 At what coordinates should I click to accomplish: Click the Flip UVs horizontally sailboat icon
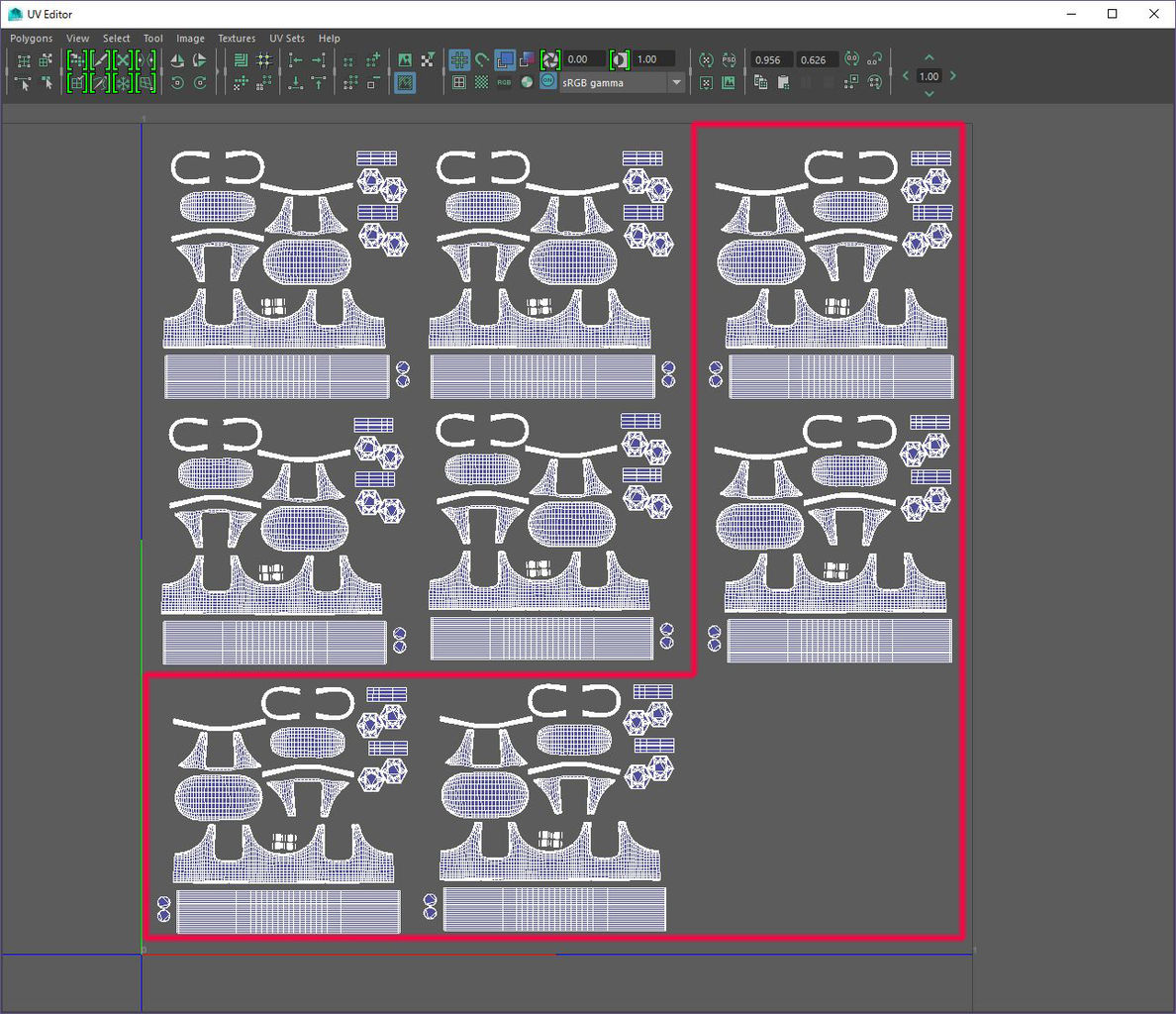click(x=177, y=60)
